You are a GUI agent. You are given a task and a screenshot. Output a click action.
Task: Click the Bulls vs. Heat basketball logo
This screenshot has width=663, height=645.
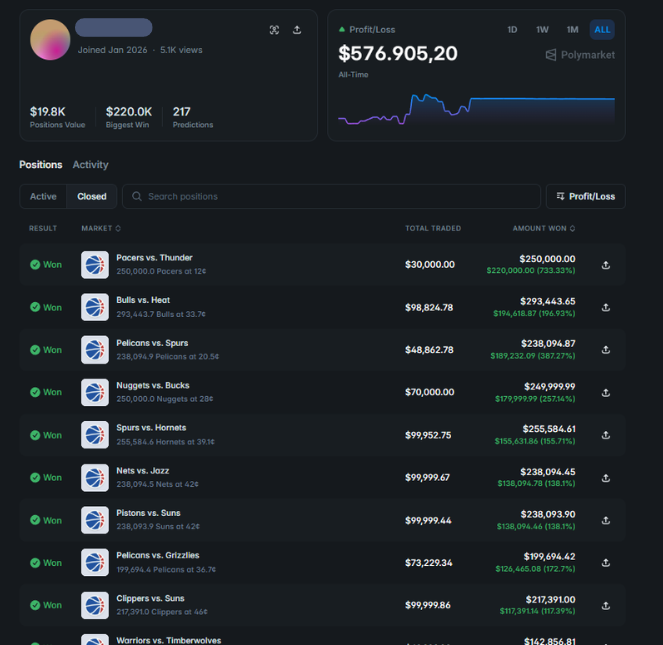(95, 307)
